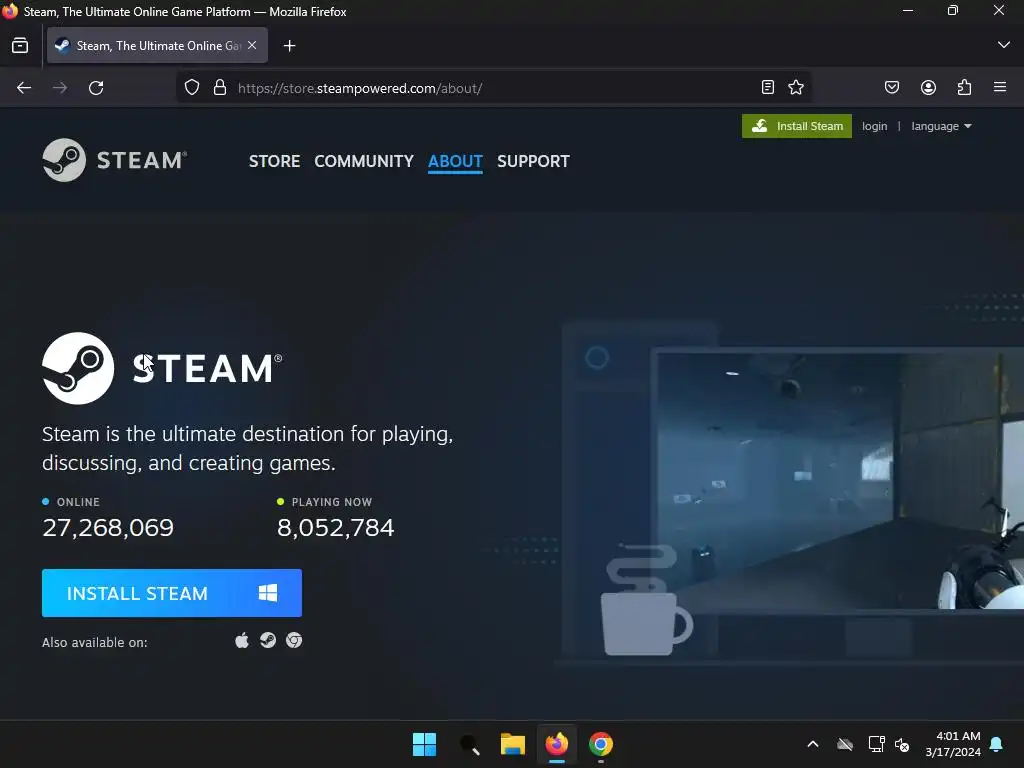Toggle reader view icon in address bar

tap(768, 88)
